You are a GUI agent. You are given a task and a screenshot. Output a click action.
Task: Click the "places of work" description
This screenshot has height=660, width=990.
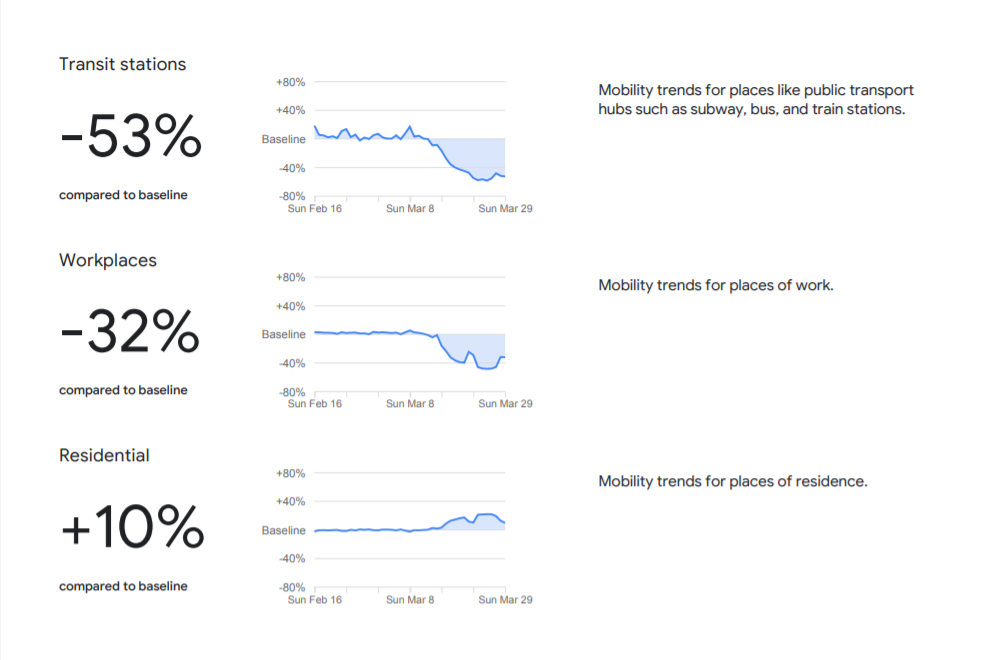(715, 285)
